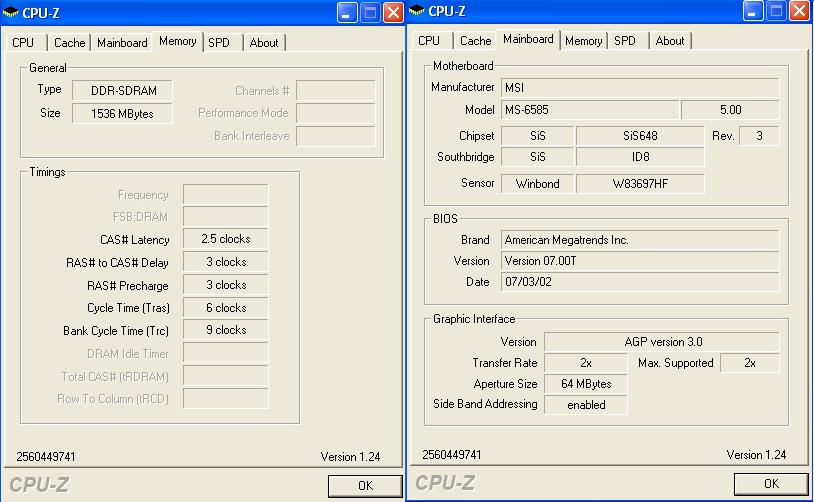Viewport: 814px width, 502px height.
Task: Open the CPU tab in left CPU-Z window
Action: coord(23,43)
